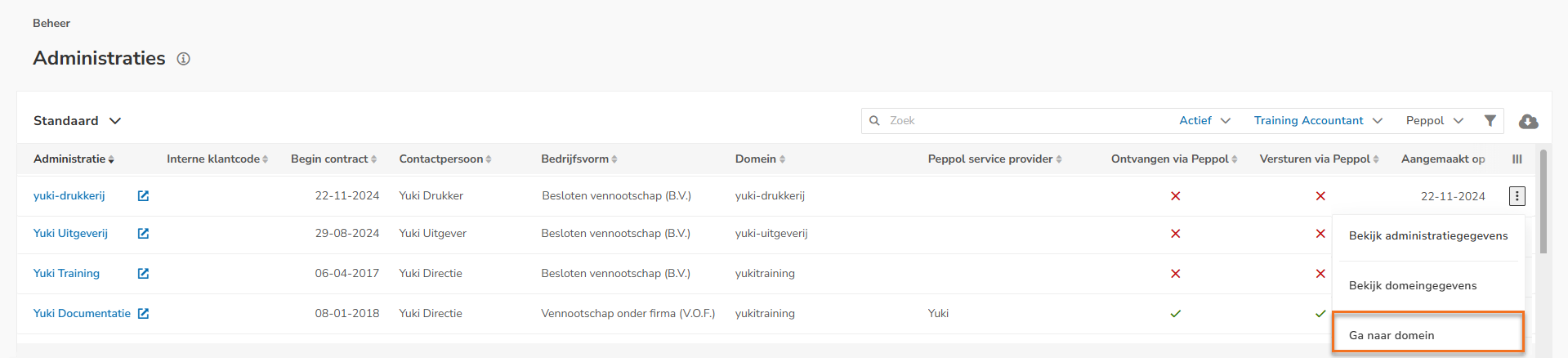Open the Yuki Documentatie administration link
This screenshot has height=358, width=1568.
(x=82, y=314)
